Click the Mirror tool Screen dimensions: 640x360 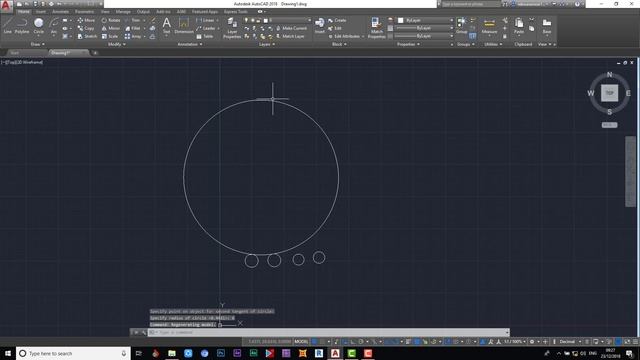coord(111,28)
